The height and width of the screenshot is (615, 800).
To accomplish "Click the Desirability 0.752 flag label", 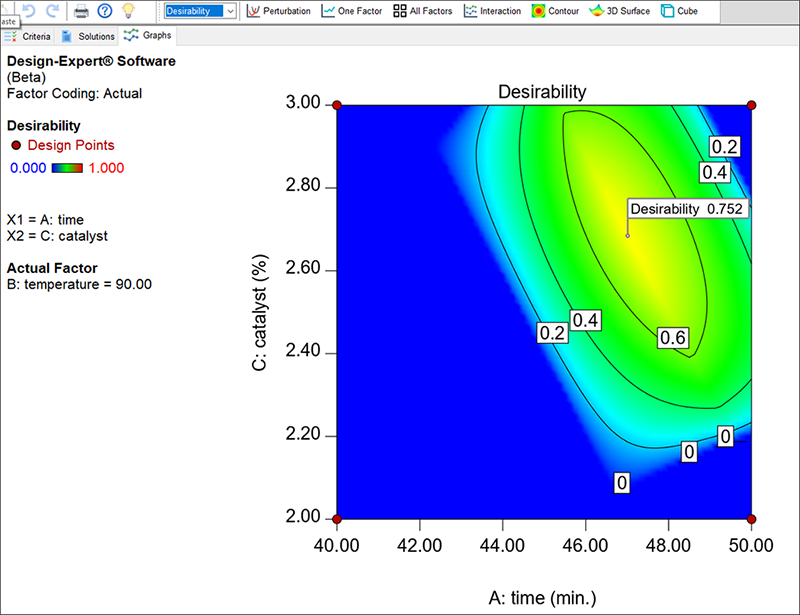I will [x=688, y=208].
